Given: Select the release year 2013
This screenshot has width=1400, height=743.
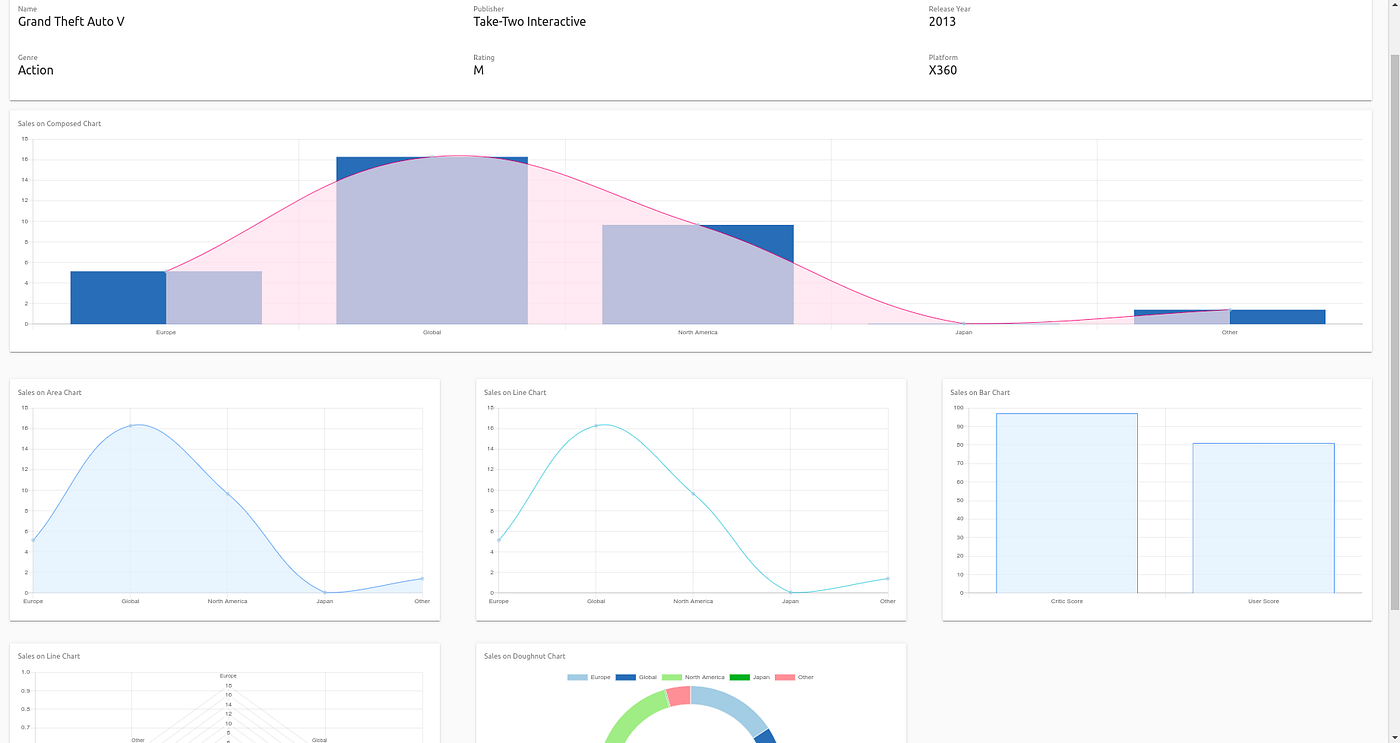Looking at the screenshot, I should click(x=942, y=22).
